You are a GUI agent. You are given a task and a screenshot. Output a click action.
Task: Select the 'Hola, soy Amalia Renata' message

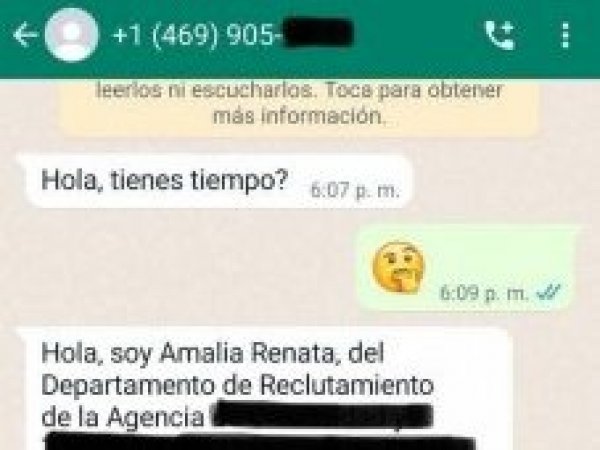click(x=264, y=388)
